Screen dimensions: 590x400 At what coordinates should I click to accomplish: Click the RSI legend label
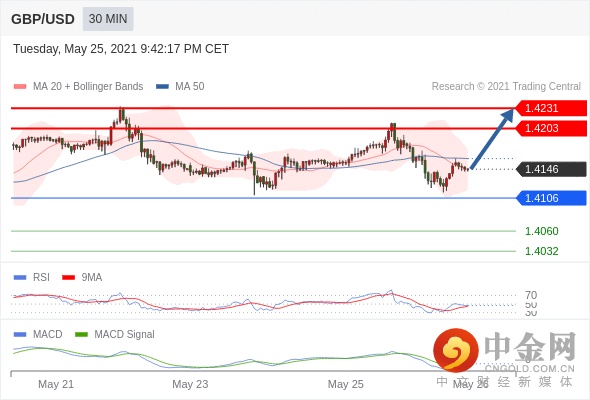click(x=41, y=278)
